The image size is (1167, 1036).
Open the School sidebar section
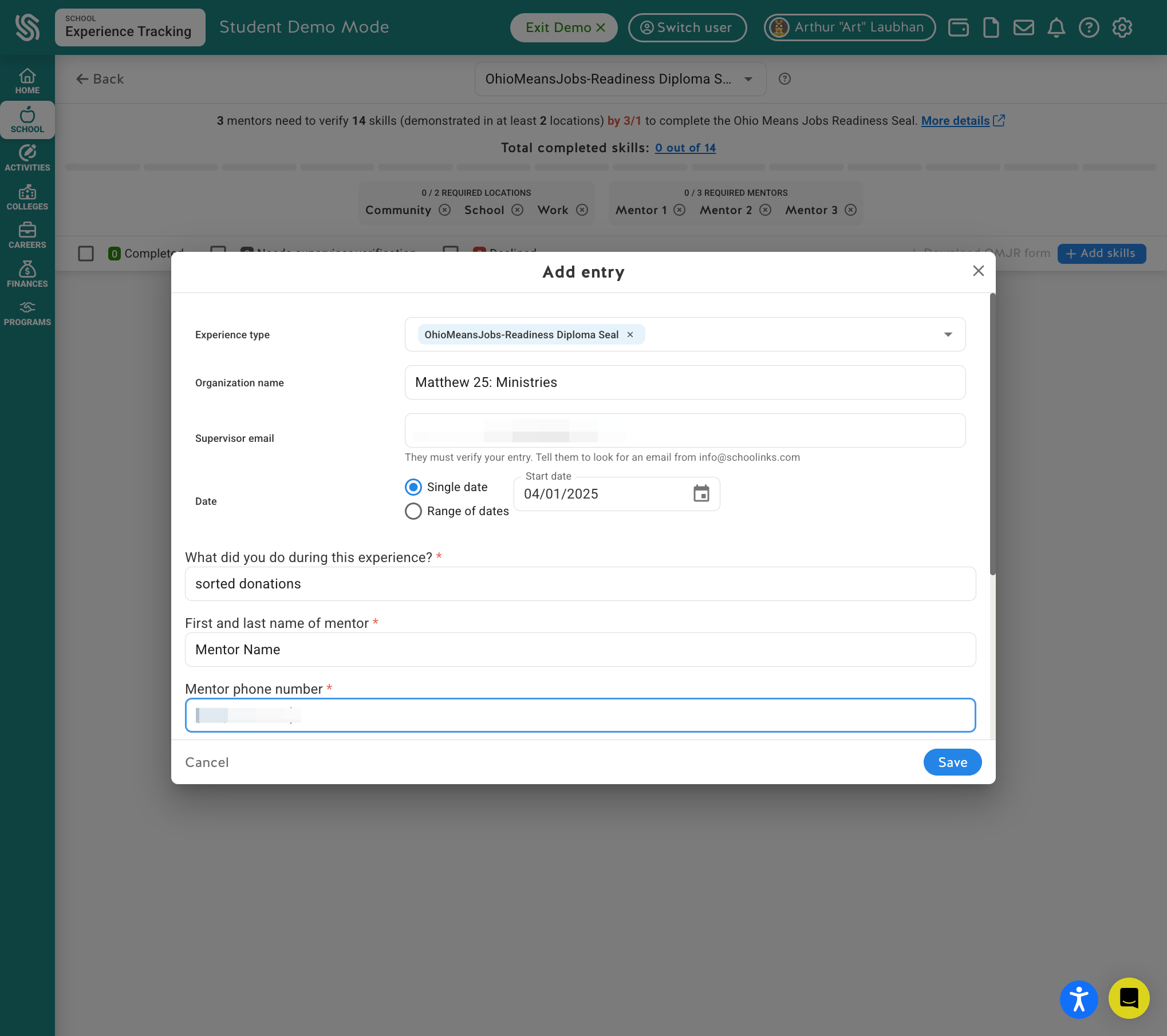[27, 120]
